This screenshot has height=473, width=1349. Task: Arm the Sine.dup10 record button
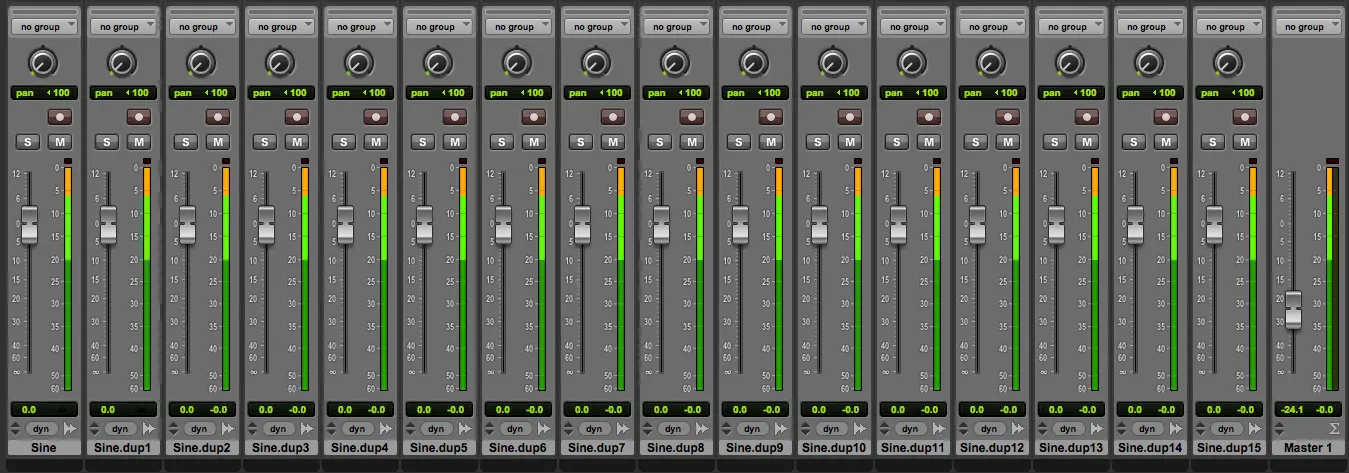click(850, 117)
